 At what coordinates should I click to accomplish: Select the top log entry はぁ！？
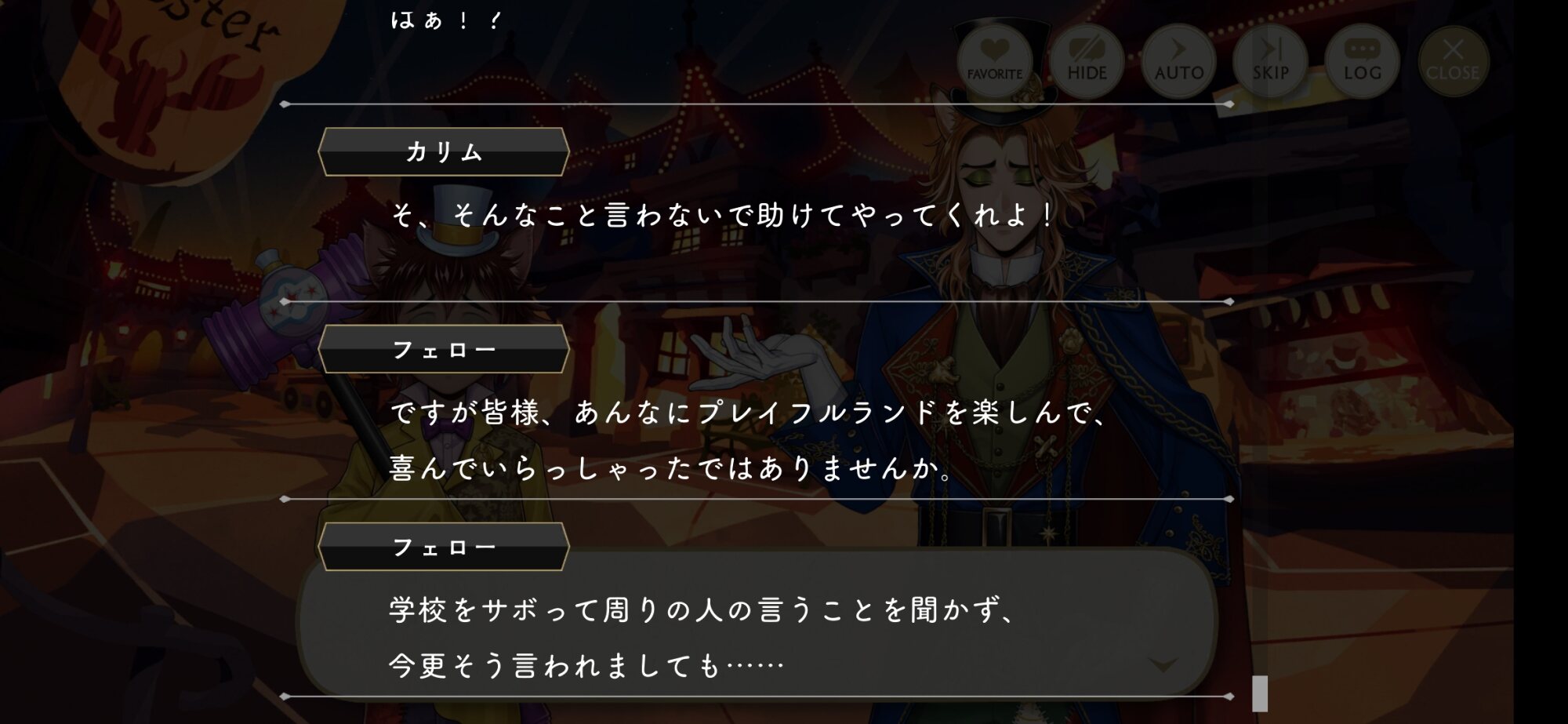pos(445,20)
